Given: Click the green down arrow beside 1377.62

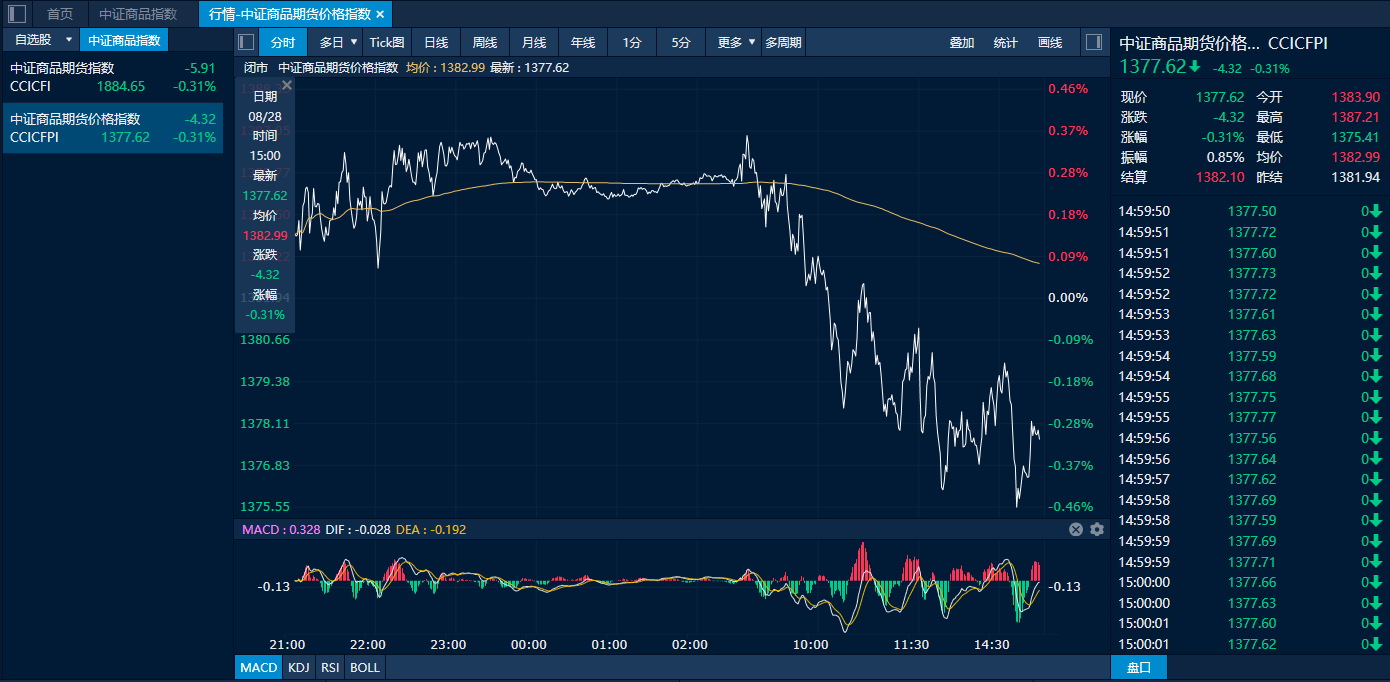Looking at the screenshot, I should point(1195,67).
